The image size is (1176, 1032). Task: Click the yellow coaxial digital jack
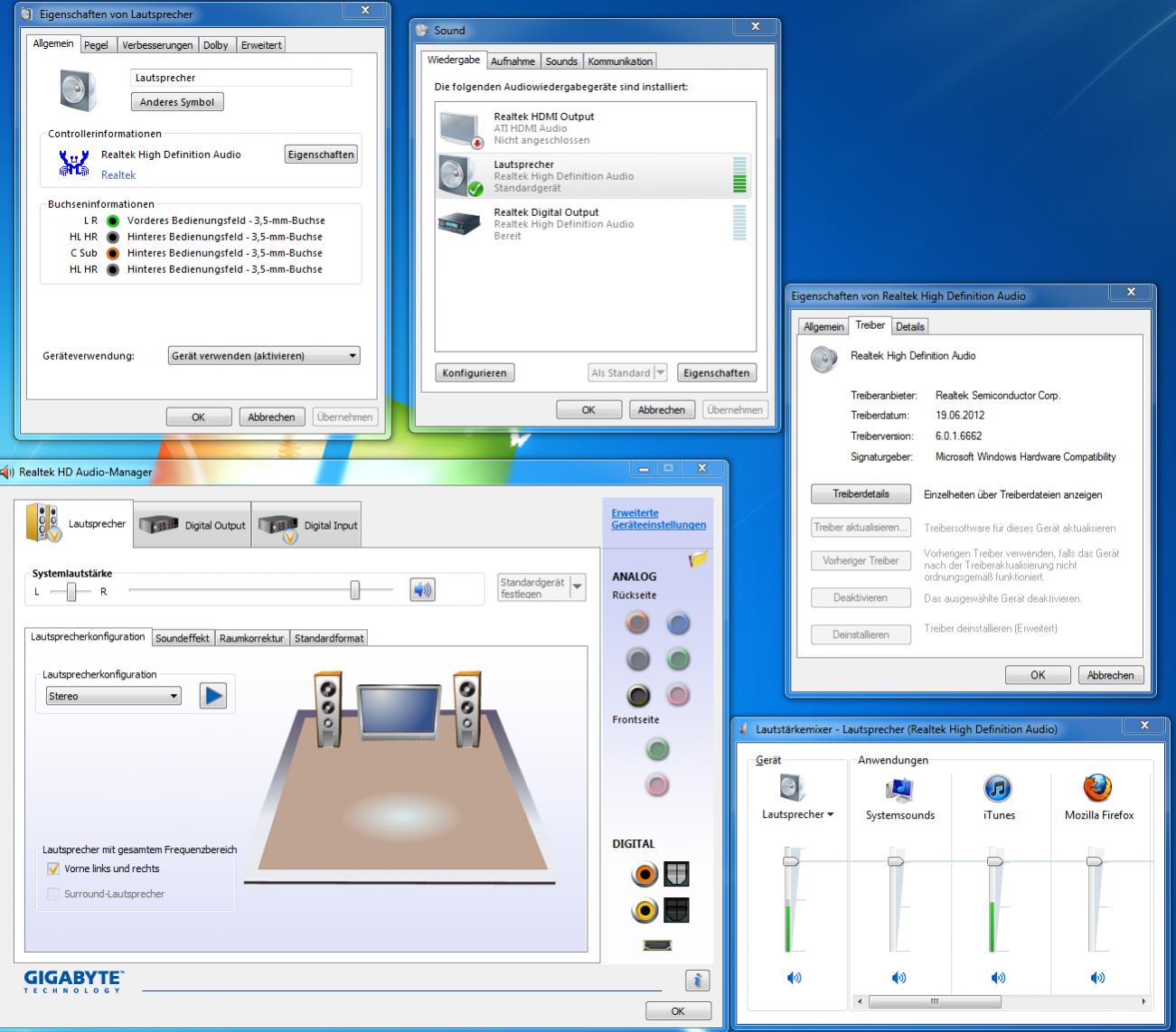644,910
